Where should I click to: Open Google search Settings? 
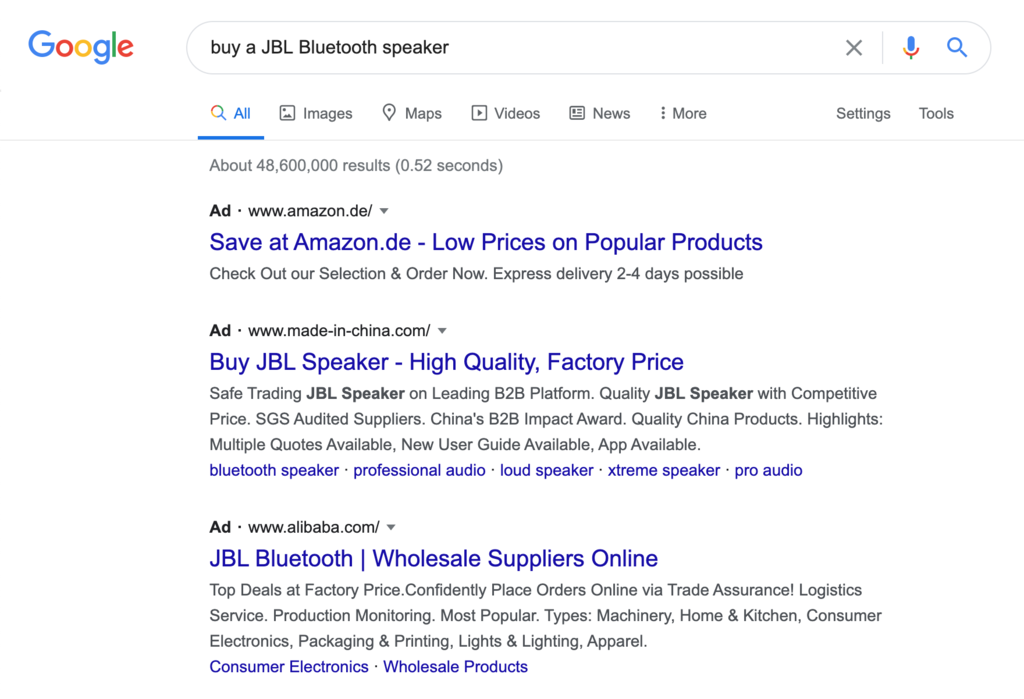coord(862,113)
